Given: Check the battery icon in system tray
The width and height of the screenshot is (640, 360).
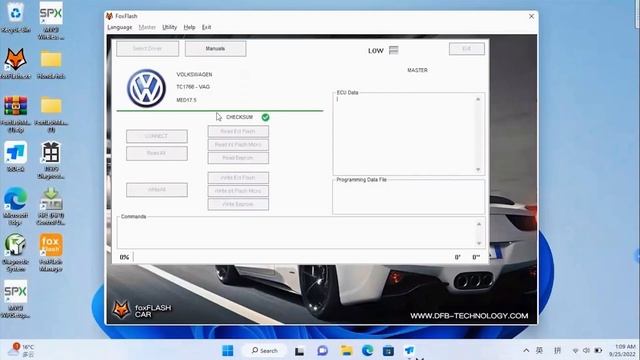Looking at the screenshot, I should pyautogui.click(x=598, y=351).
